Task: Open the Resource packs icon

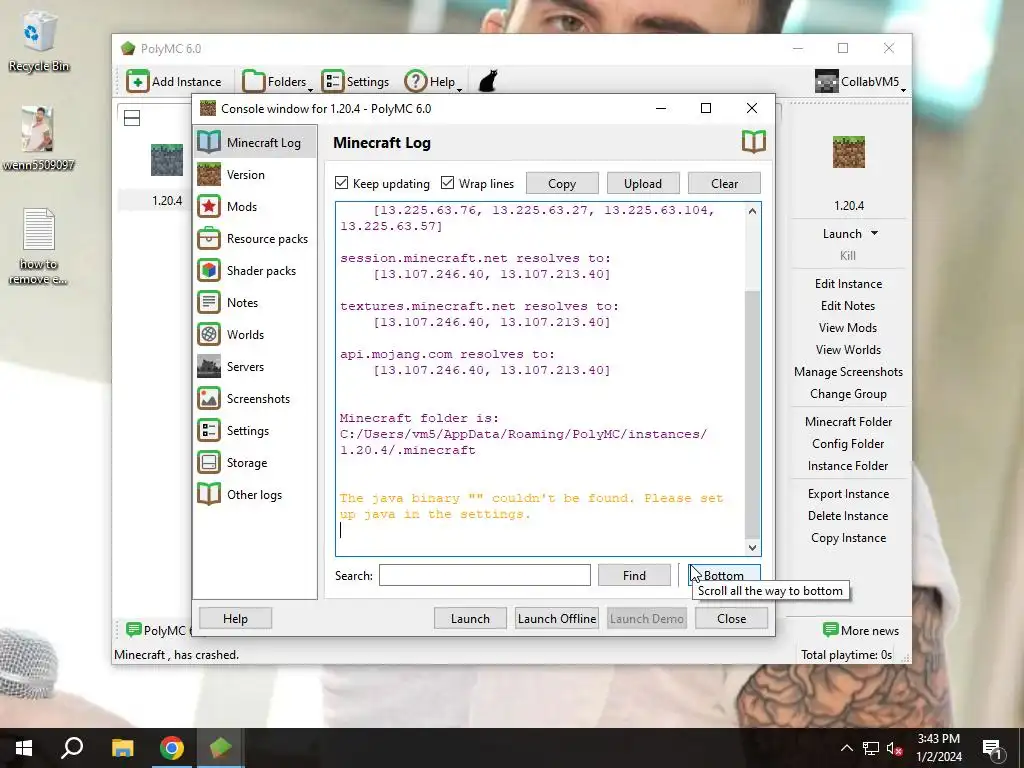Action: (x=209, y=238)
